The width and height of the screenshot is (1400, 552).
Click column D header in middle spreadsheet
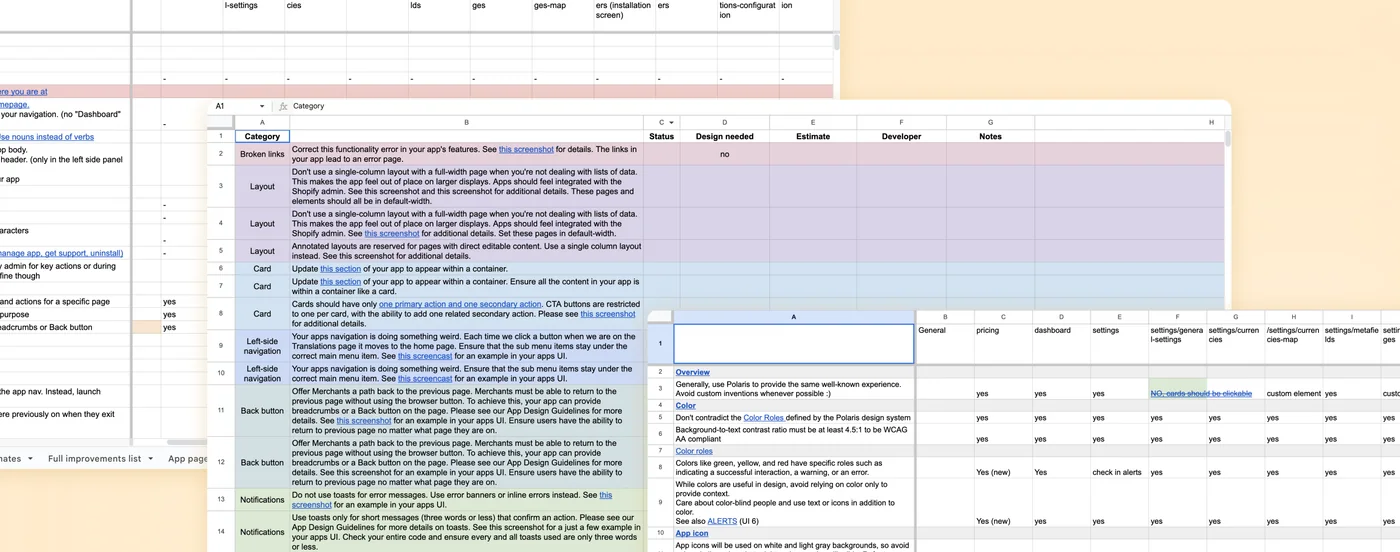click(724, 122)
